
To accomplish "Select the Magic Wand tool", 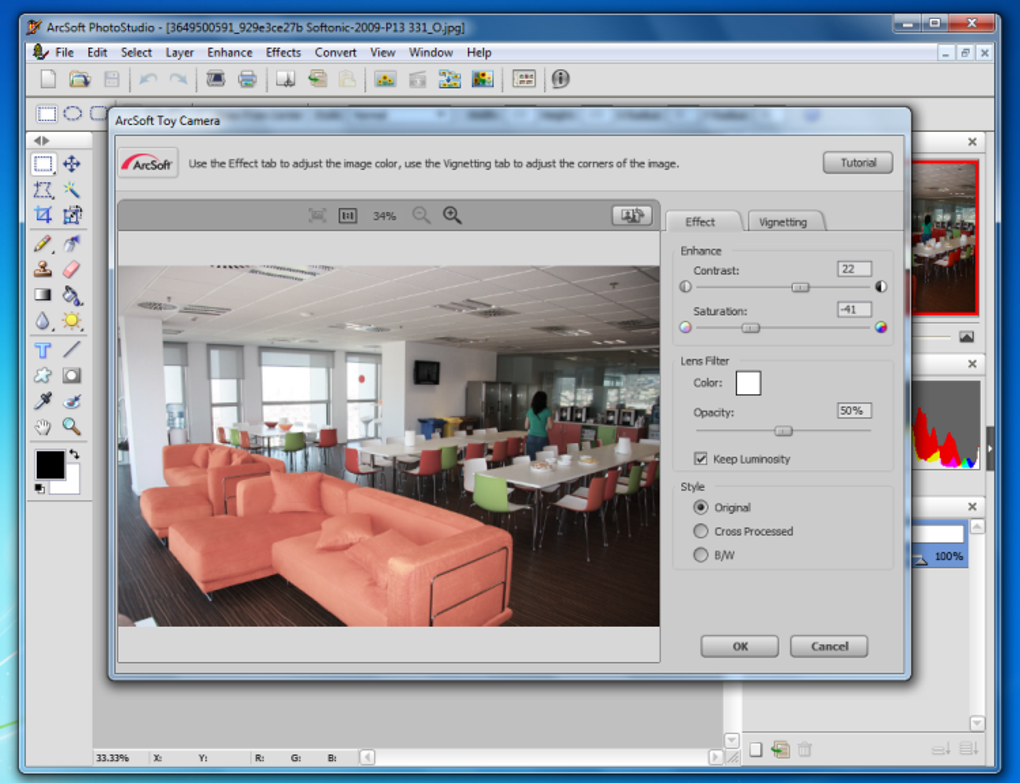I will 72,190.
